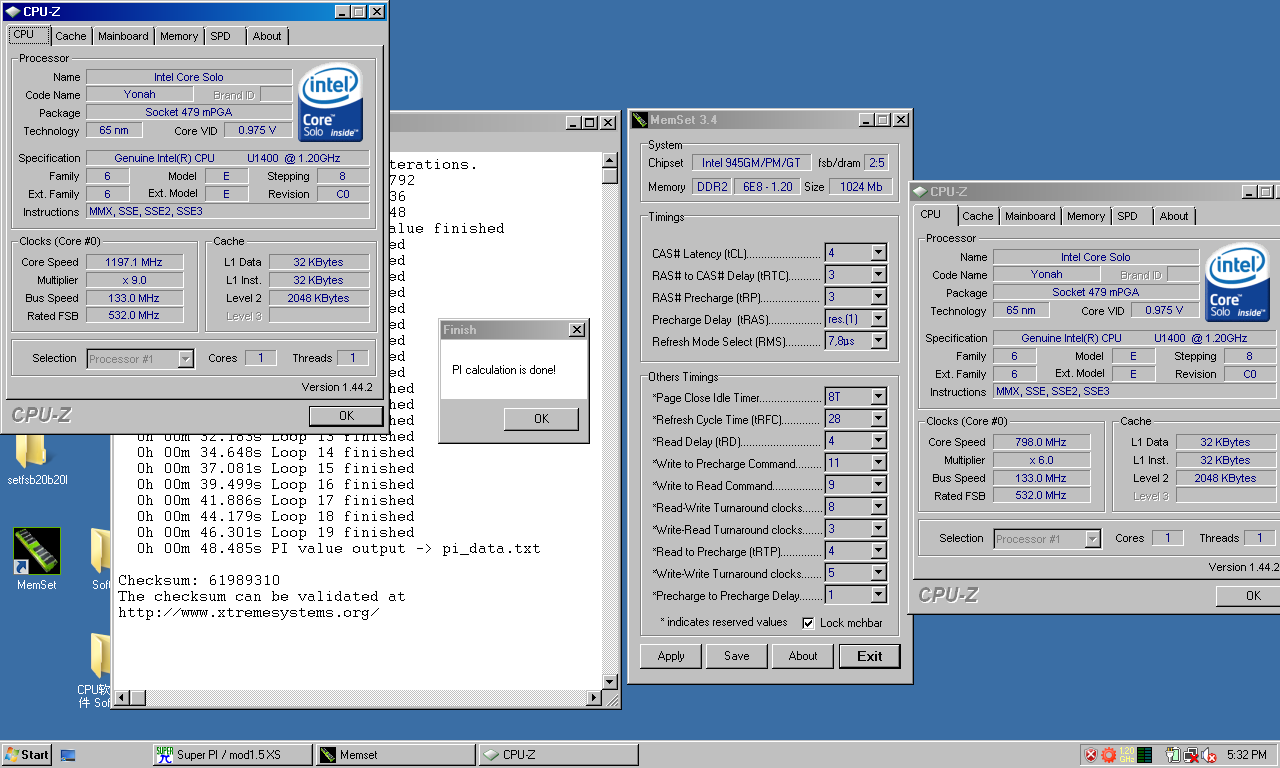The image size is (1280, 768).
Task: Click the Intel Core Solo logo in right CPU-Z
Action: tap(1238, 282)
